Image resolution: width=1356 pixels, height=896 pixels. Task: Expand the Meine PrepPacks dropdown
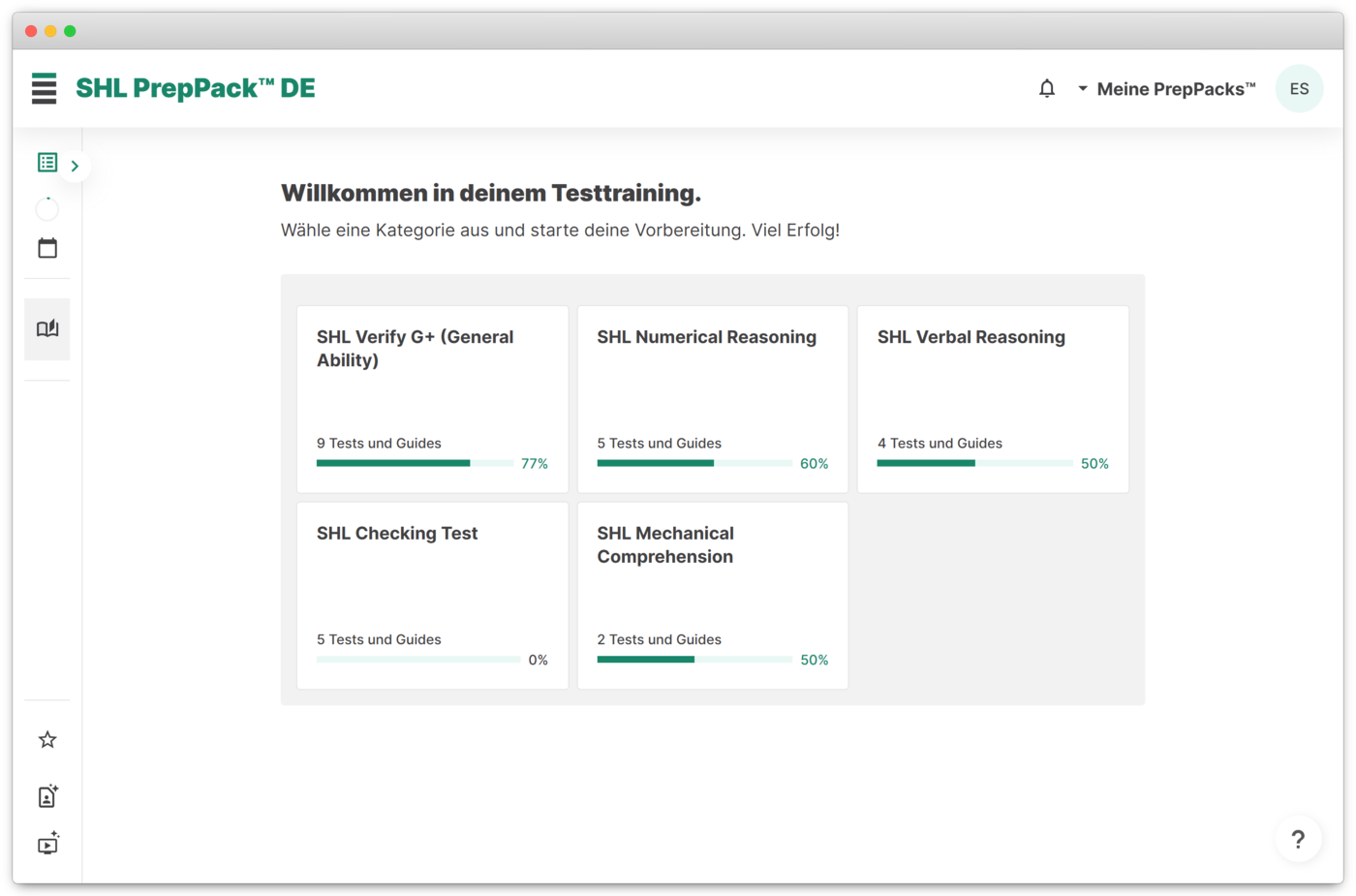tap(1166, 89)
